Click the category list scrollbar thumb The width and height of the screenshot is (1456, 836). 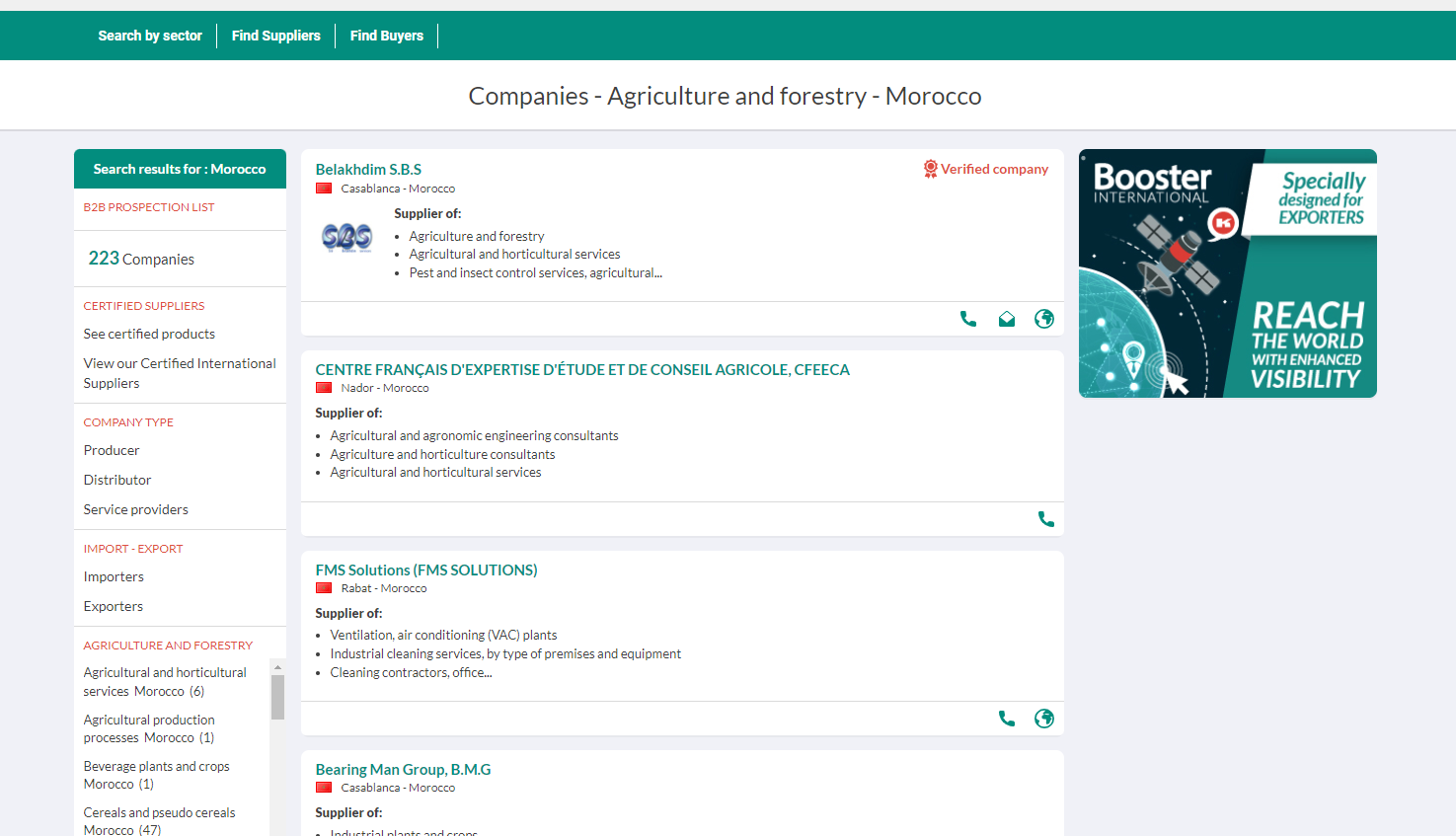click(277, 698)
